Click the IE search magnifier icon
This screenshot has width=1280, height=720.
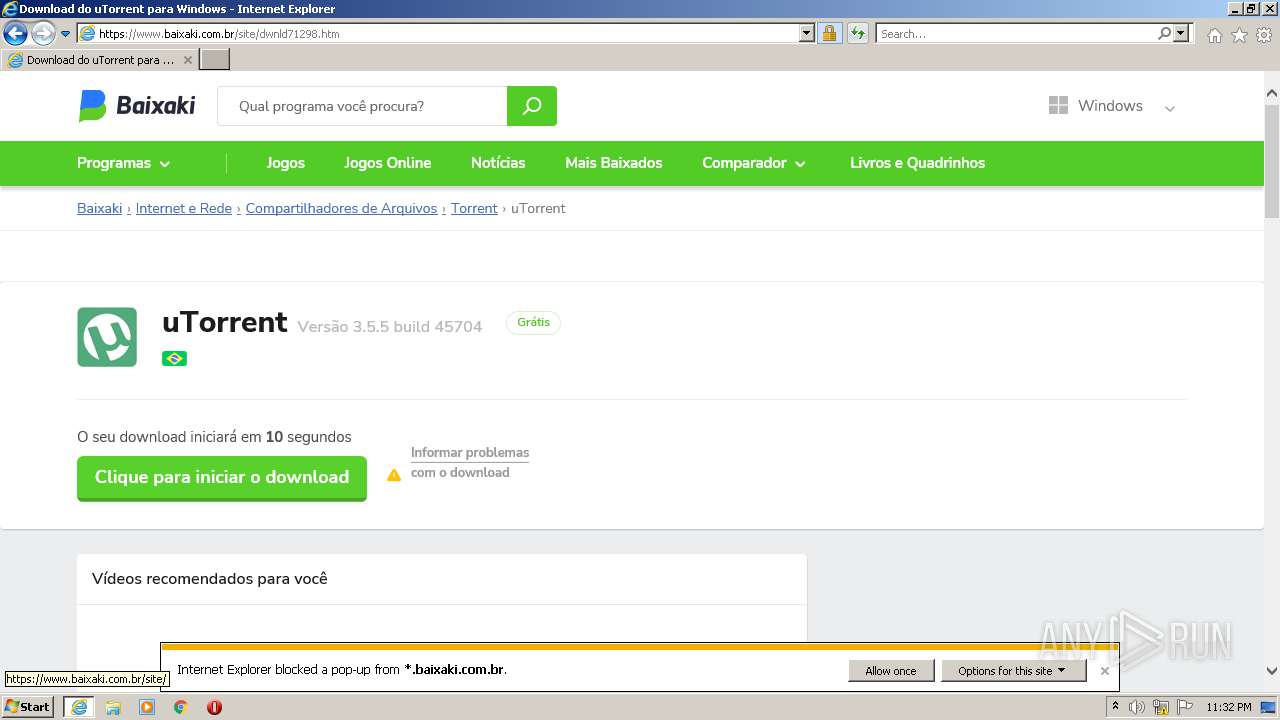pyautogui.click(x=1164, y=34)
